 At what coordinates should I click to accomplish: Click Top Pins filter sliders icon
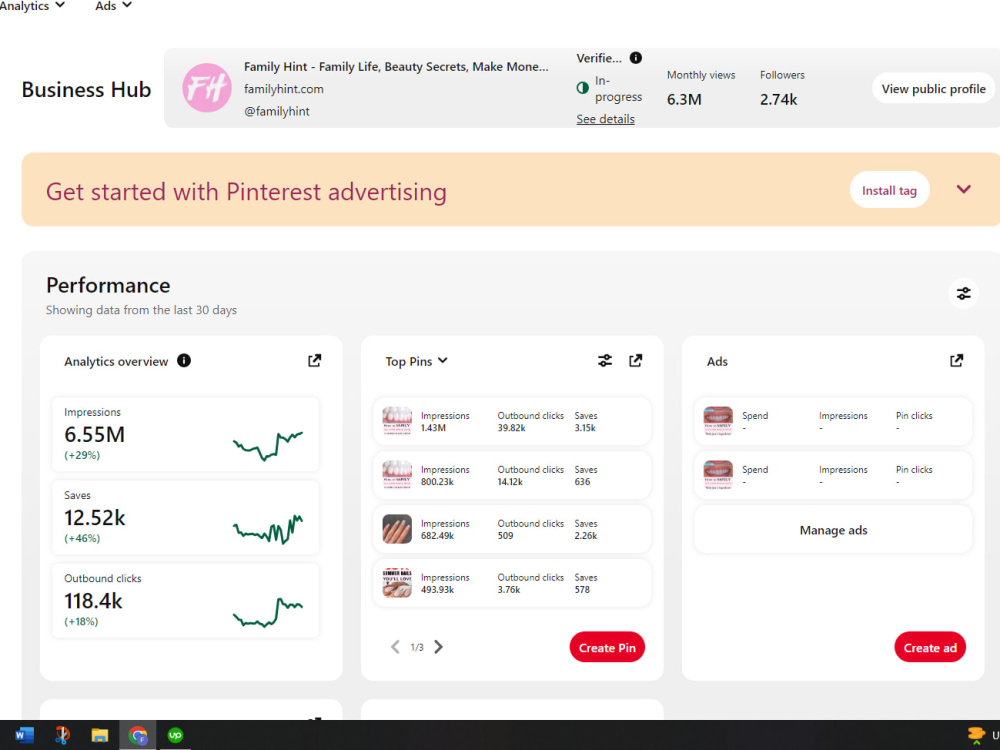pos(605,361)
